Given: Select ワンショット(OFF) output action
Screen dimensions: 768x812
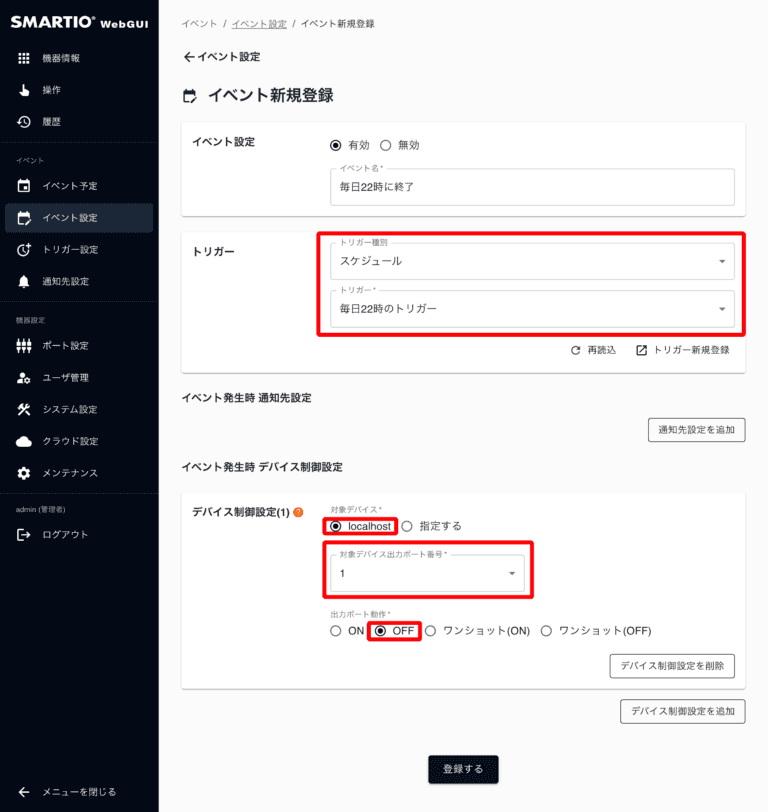Looking at the screenshot, I should pos(546,631).
